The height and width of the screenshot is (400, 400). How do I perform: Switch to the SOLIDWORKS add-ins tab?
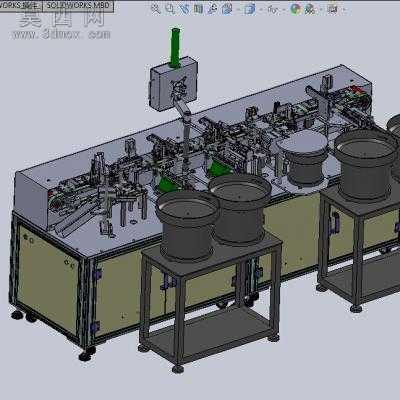pyautogui.click(x=21, y=6)
